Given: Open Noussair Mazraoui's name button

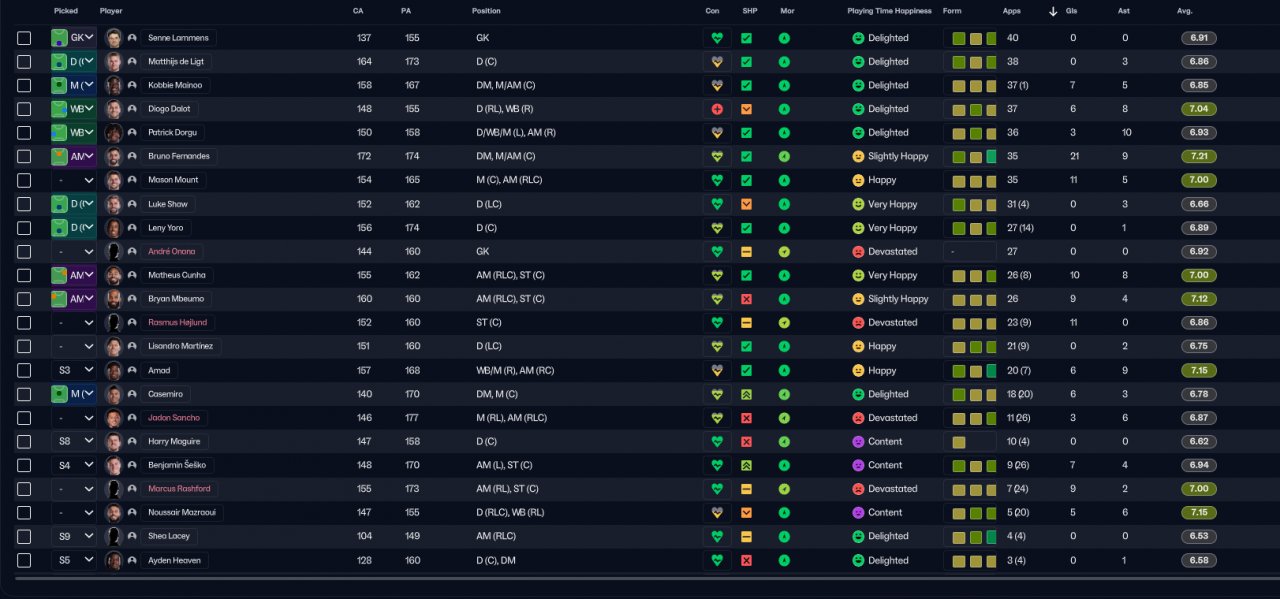Looking at the screenshot, I should click(x=182, y=513).
